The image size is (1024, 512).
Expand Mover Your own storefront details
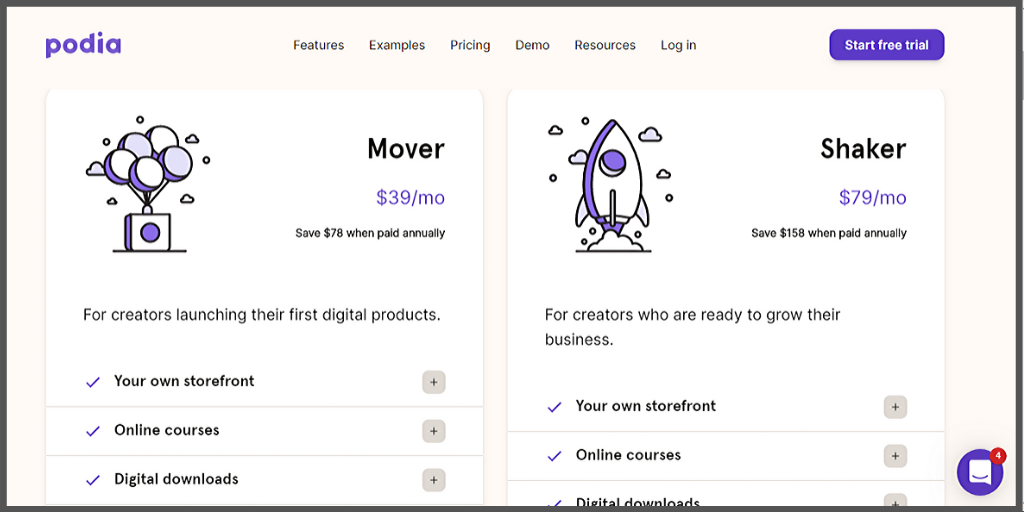(x=434, y=382)
